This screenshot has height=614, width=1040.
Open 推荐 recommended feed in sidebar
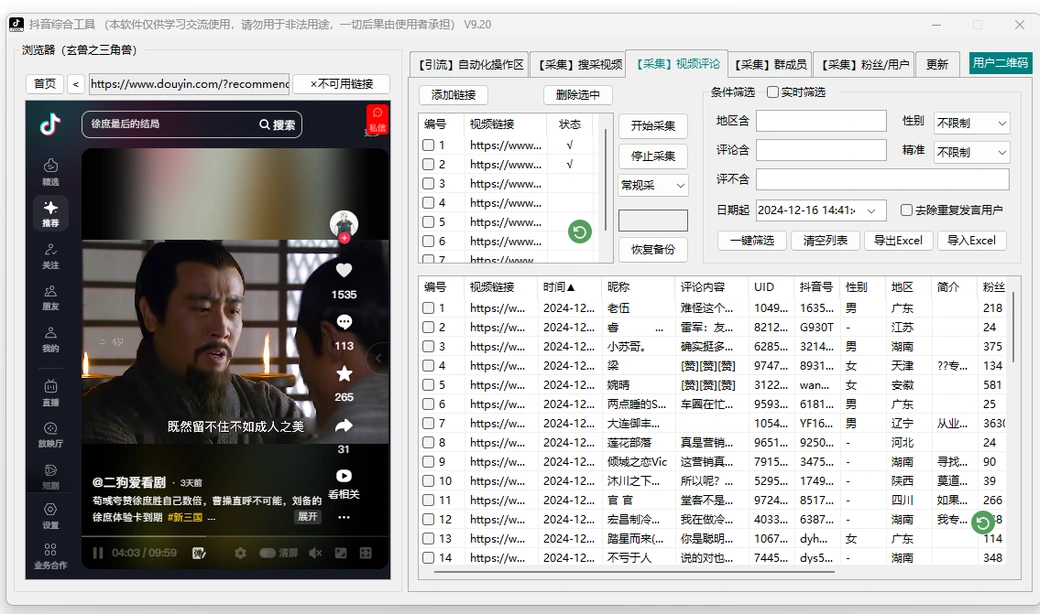pos(50,214)
